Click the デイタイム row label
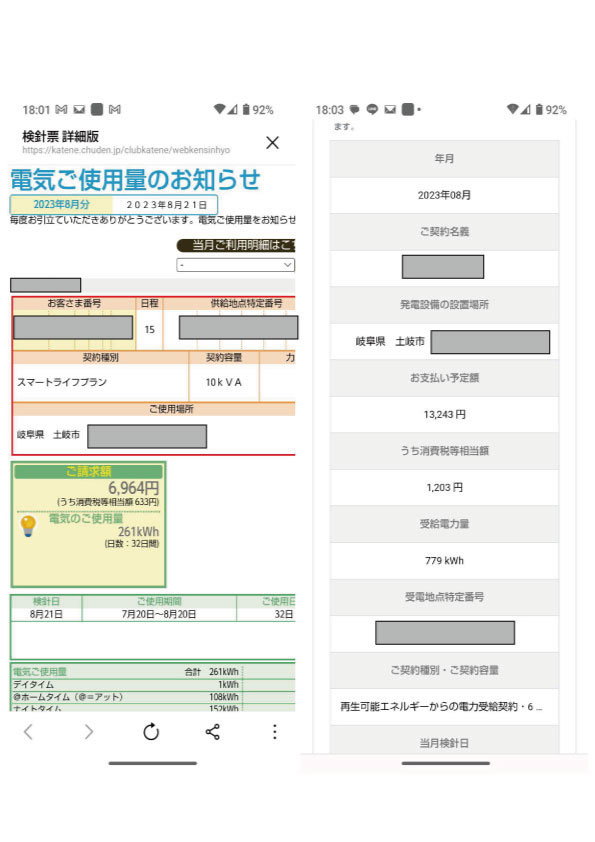Screen dimensions: 595x842 tap(33, 685)
